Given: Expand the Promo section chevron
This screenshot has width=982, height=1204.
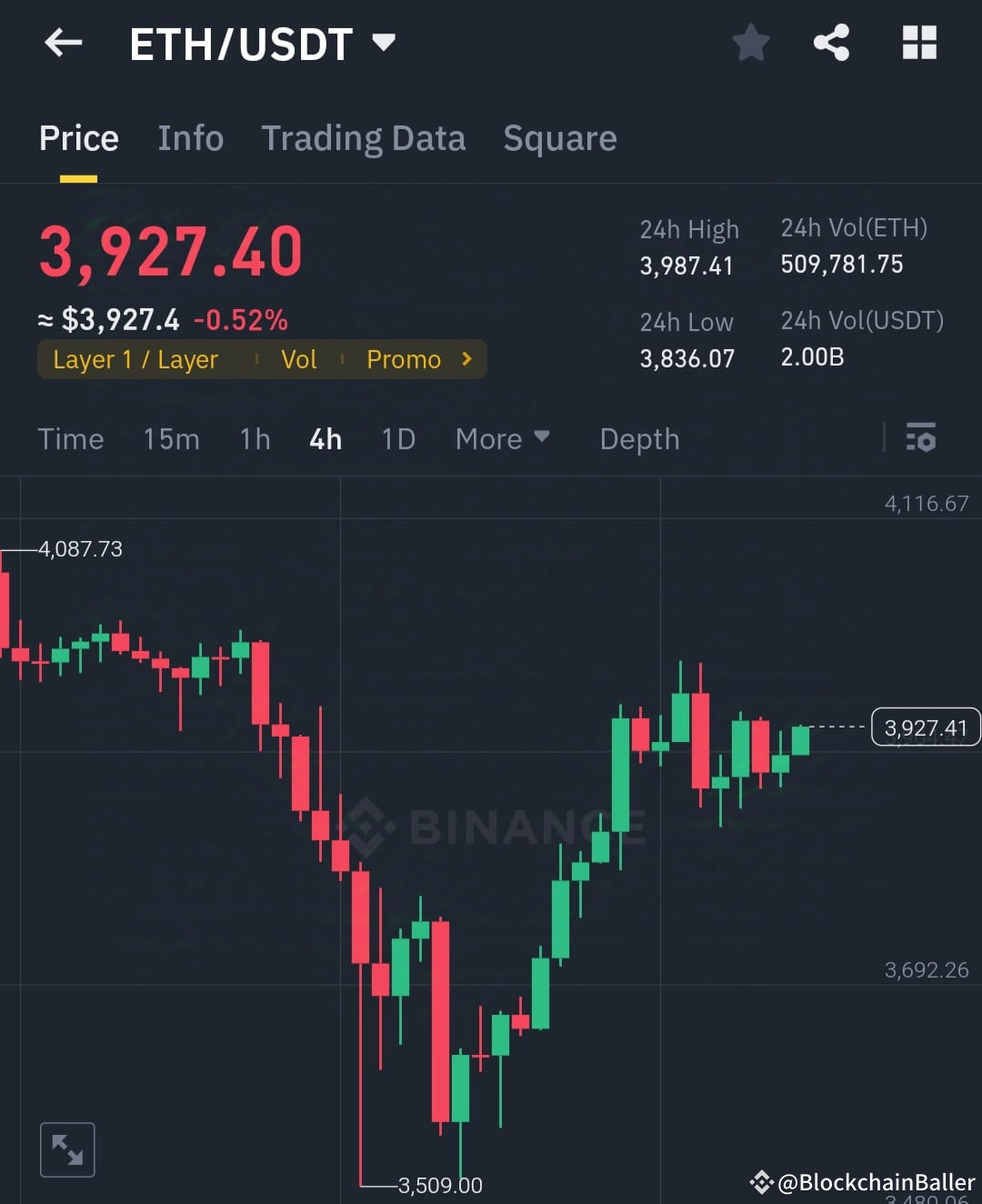Looking at the screenshot, I should tap(465, 359).
